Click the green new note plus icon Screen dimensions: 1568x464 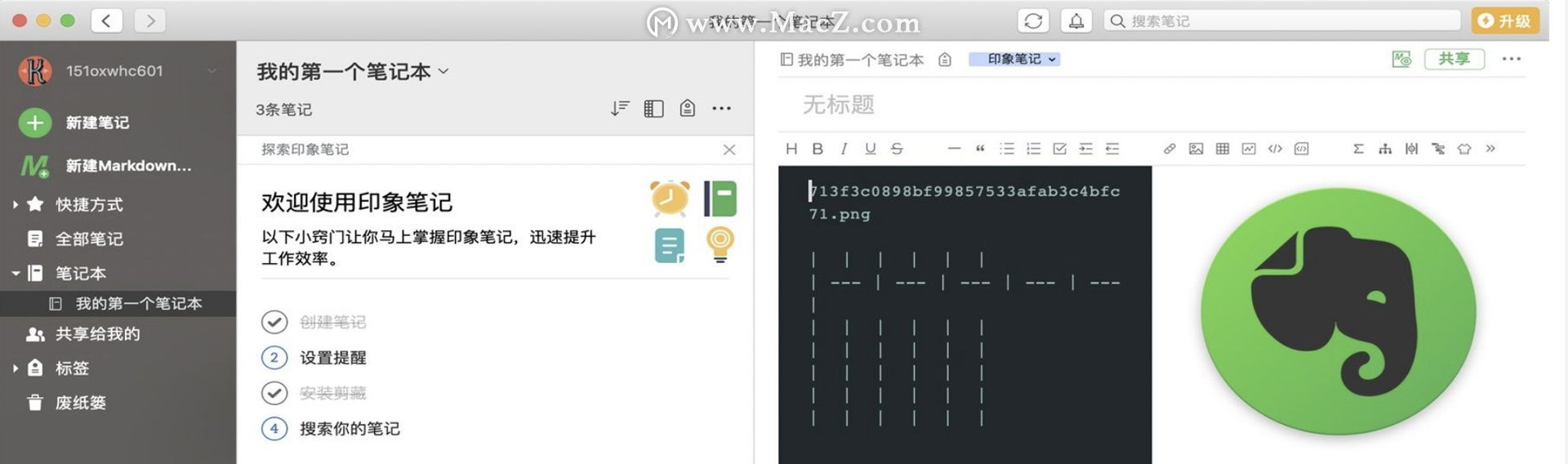pyautogui.click(x=34, y=123)
